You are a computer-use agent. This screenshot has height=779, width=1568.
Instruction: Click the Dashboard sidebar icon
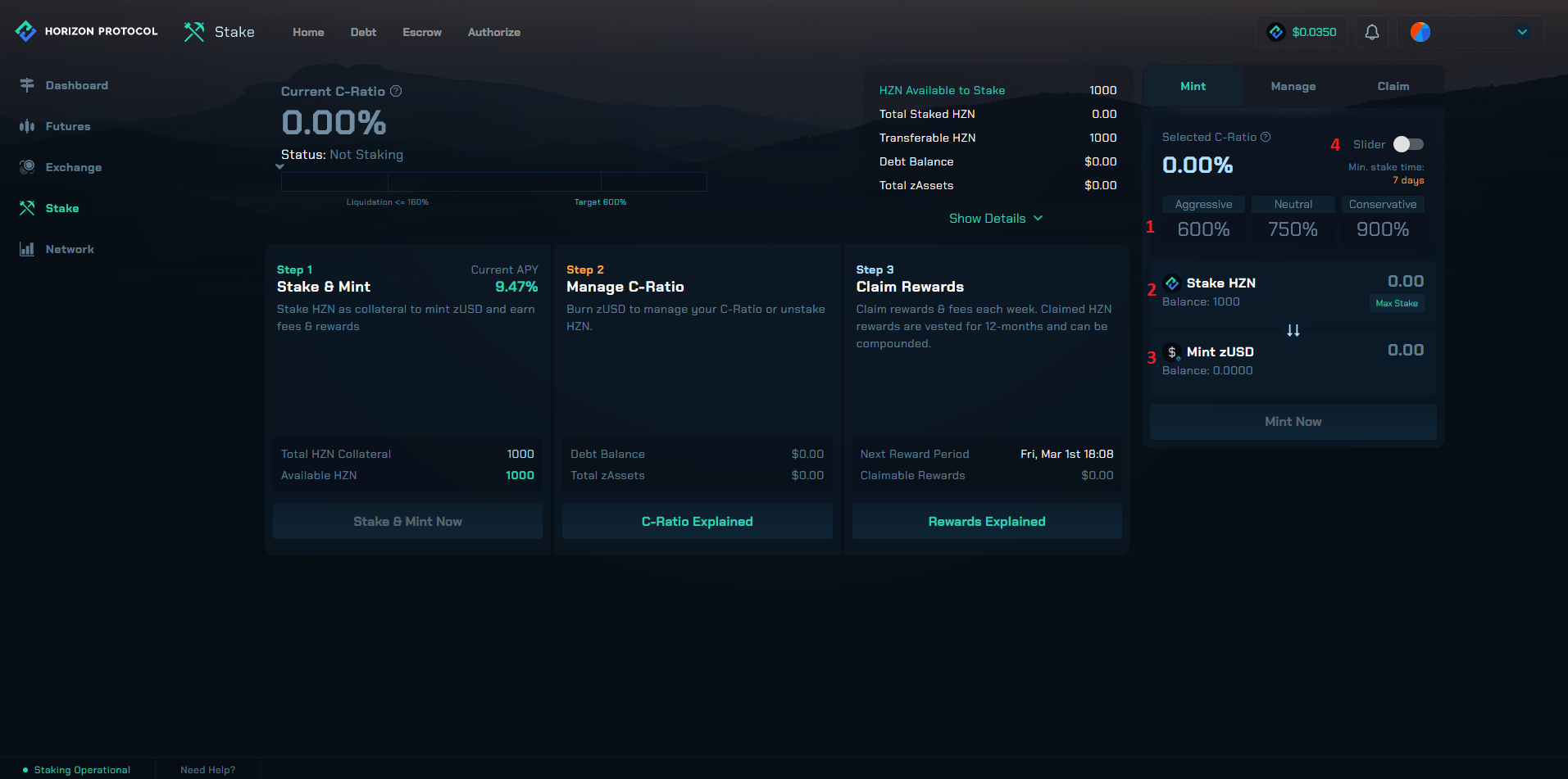point(27,85)
